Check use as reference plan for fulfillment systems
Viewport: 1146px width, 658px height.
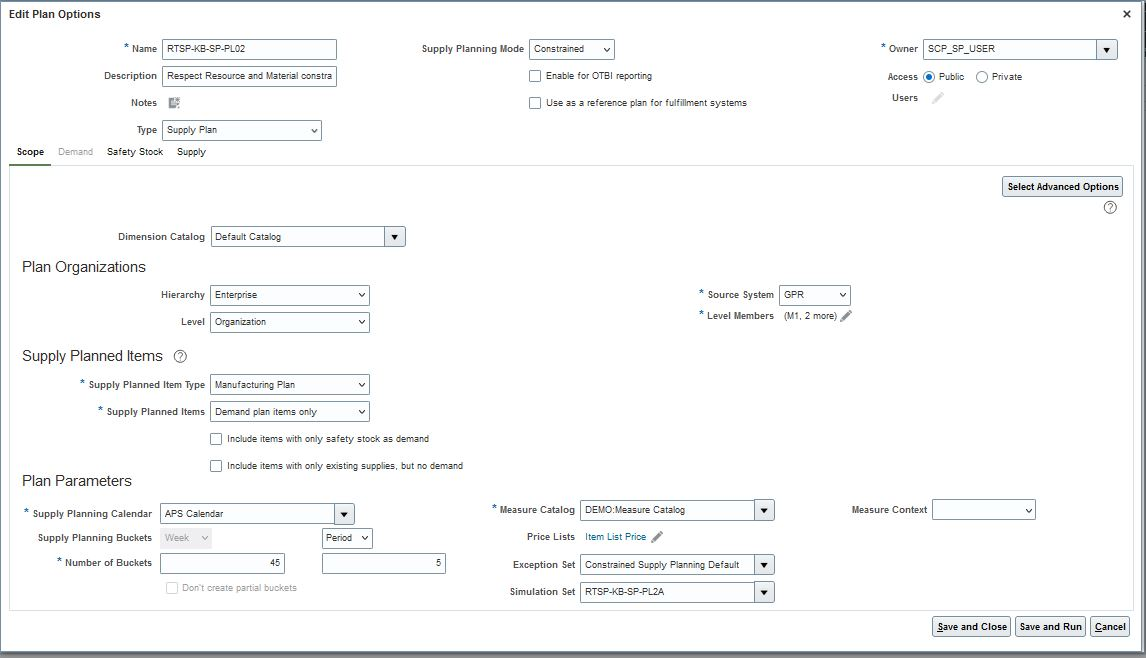(x=535, y=103)
